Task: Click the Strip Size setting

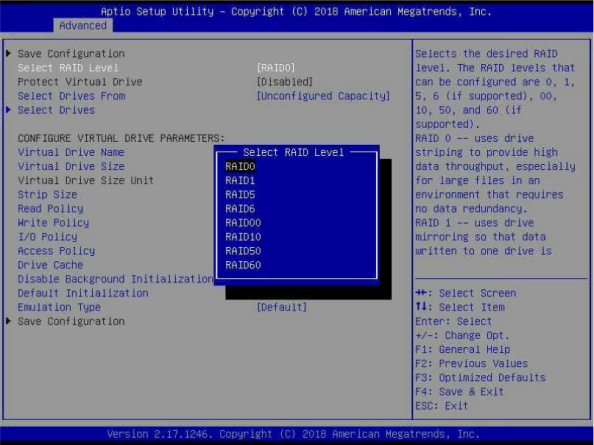Action: point(47,194)
